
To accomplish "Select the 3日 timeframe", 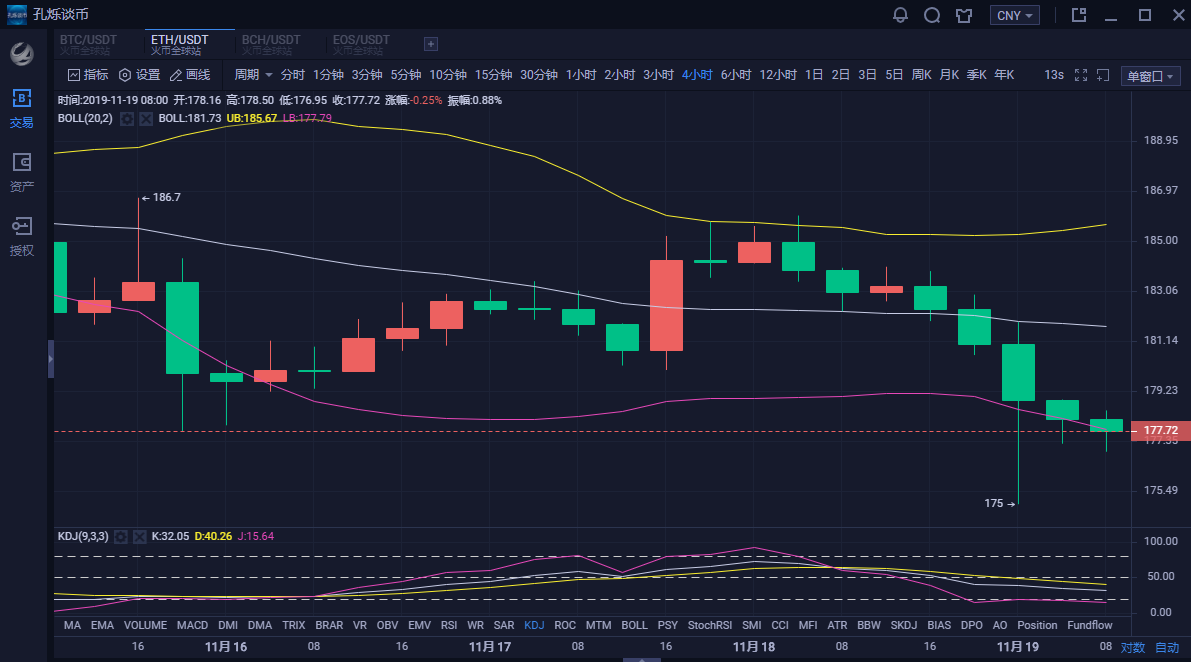I will (x=867, y=74).
